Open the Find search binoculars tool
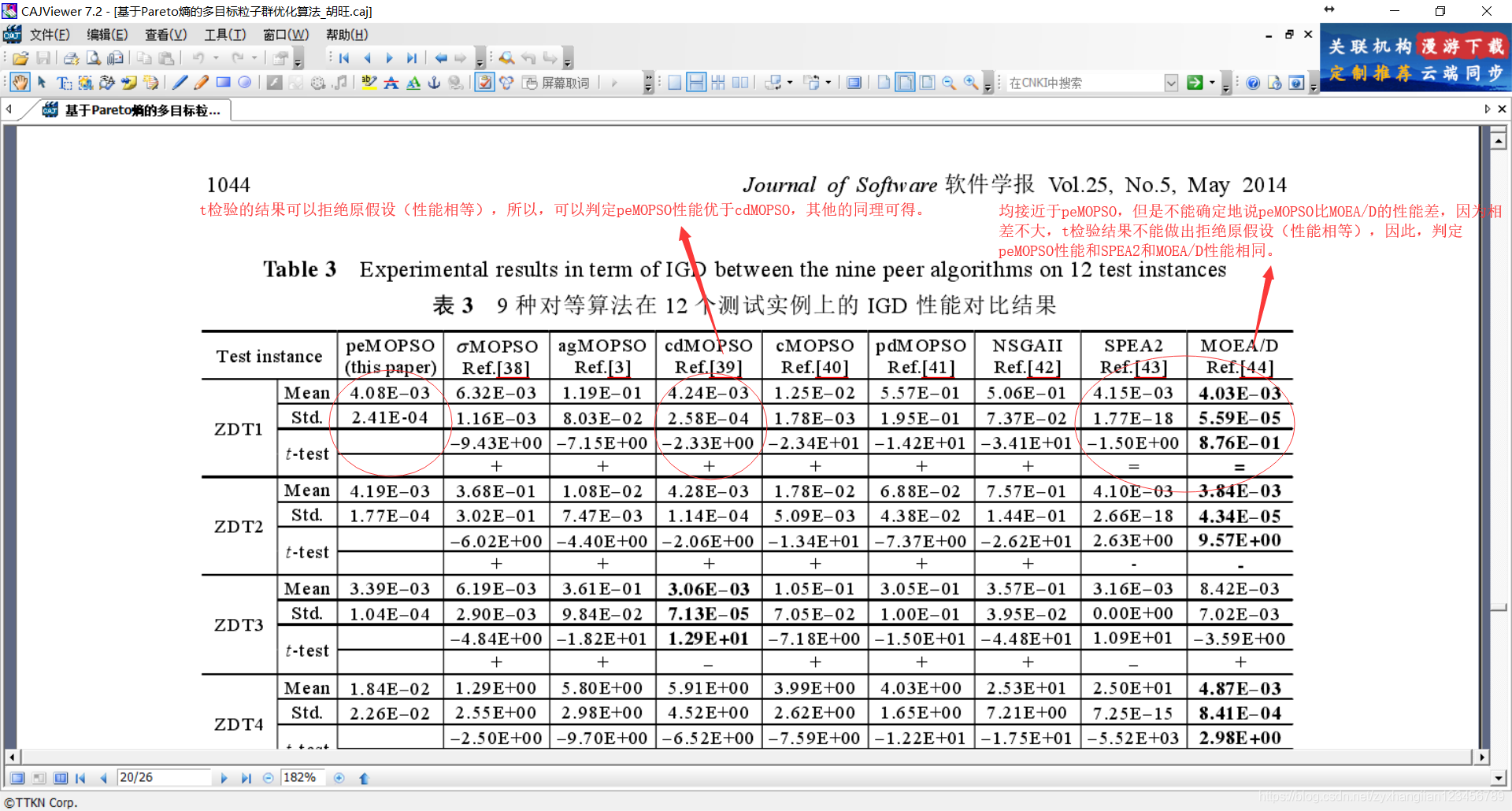This screenshot has width=1512, height=811. click(x=507, y=58)
